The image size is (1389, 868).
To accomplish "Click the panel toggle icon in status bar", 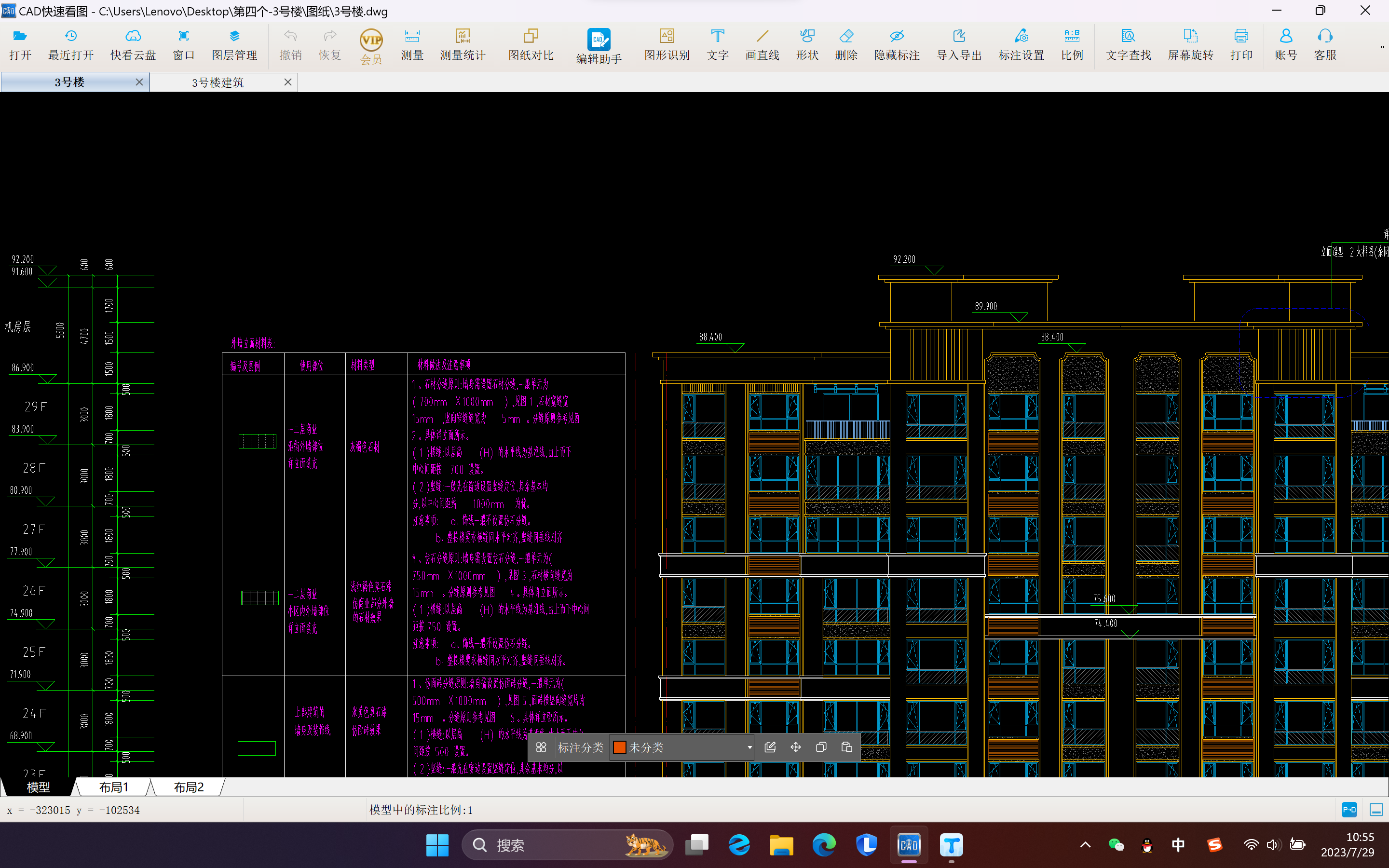I will point(1376,810).
